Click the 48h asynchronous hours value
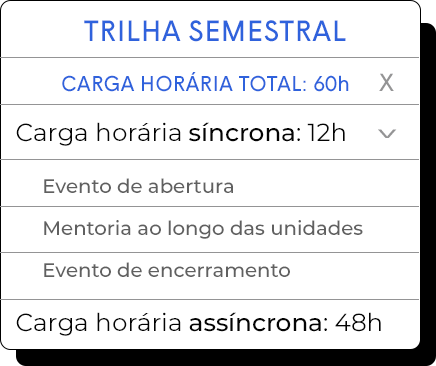436x366 pixels. click(x=358, y=323)
